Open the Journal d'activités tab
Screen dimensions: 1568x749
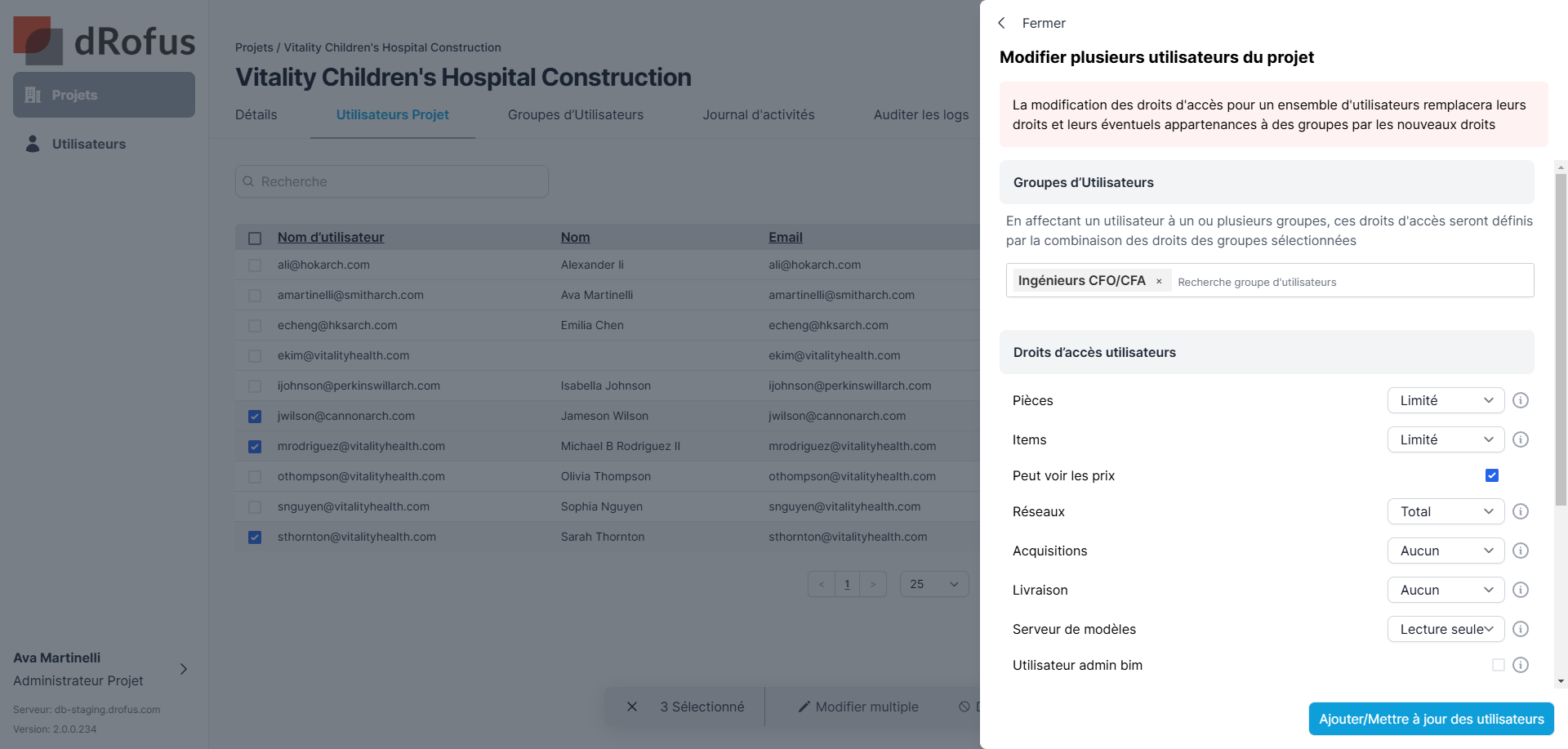pyautogui.click(x=758, y=115)
